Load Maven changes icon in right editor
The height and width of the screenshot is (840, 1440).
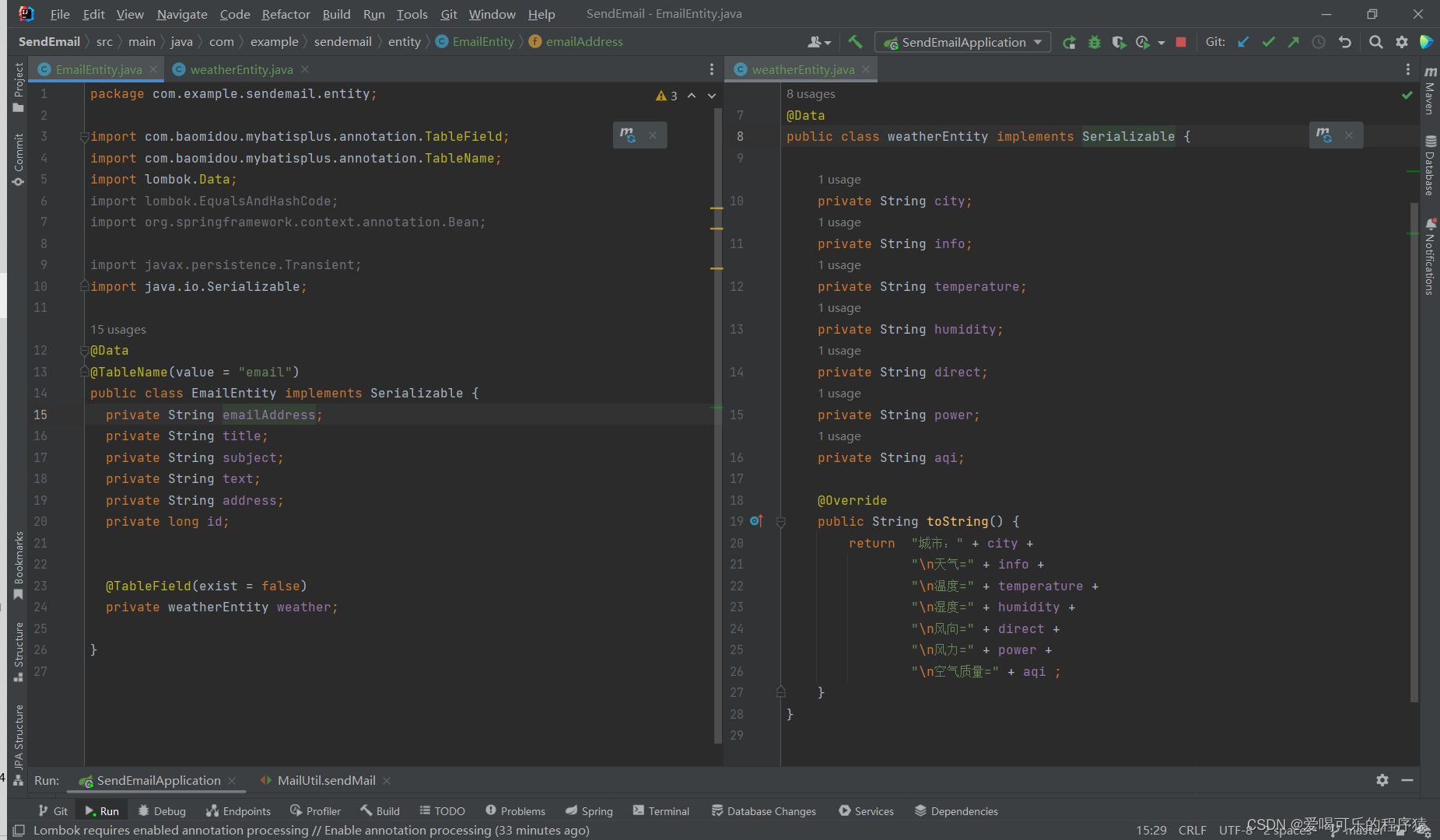click(x=1324, y=135)
